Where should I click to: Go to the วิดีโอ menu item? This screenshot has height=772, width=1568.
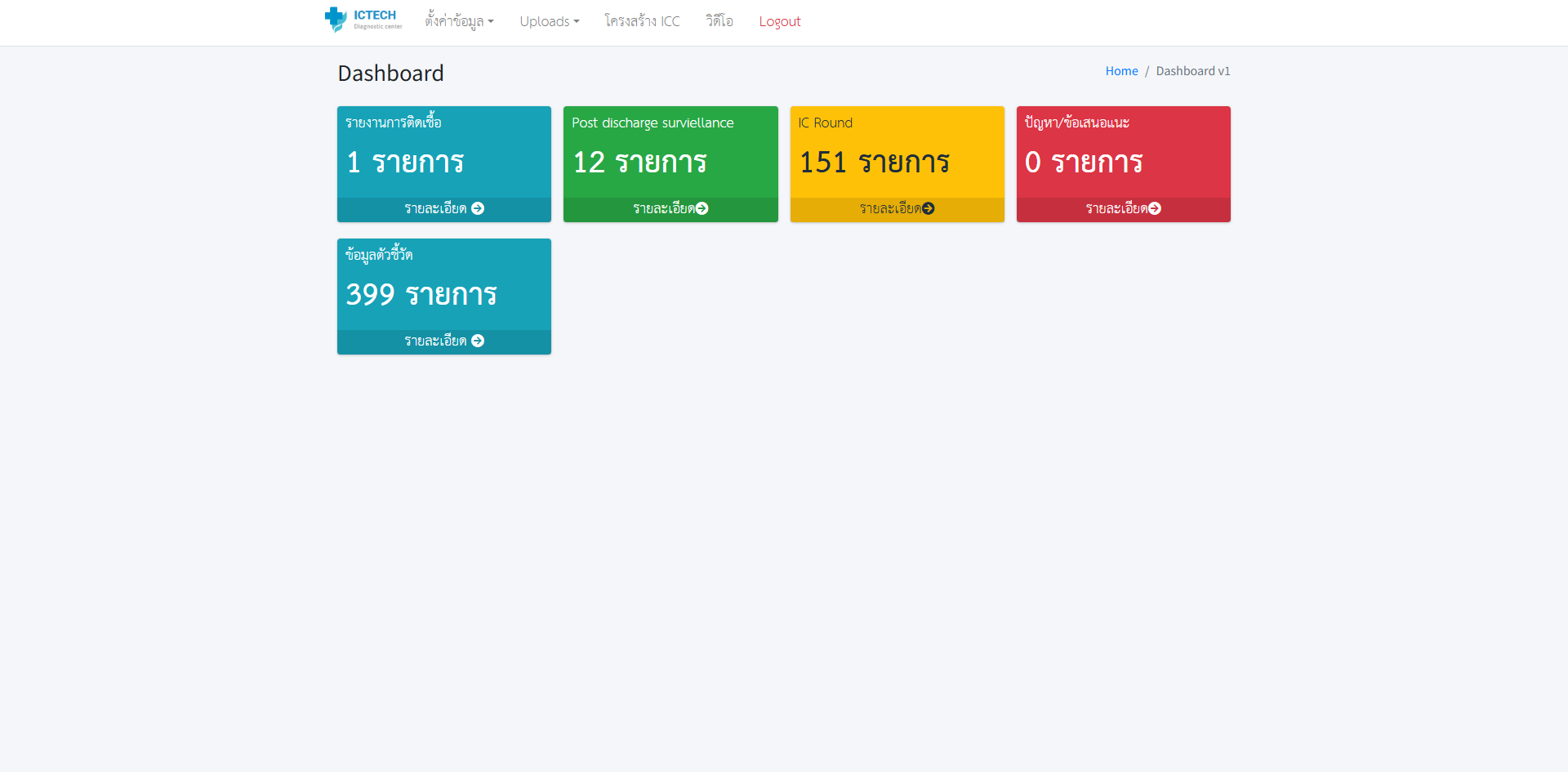tap(719, 21)
